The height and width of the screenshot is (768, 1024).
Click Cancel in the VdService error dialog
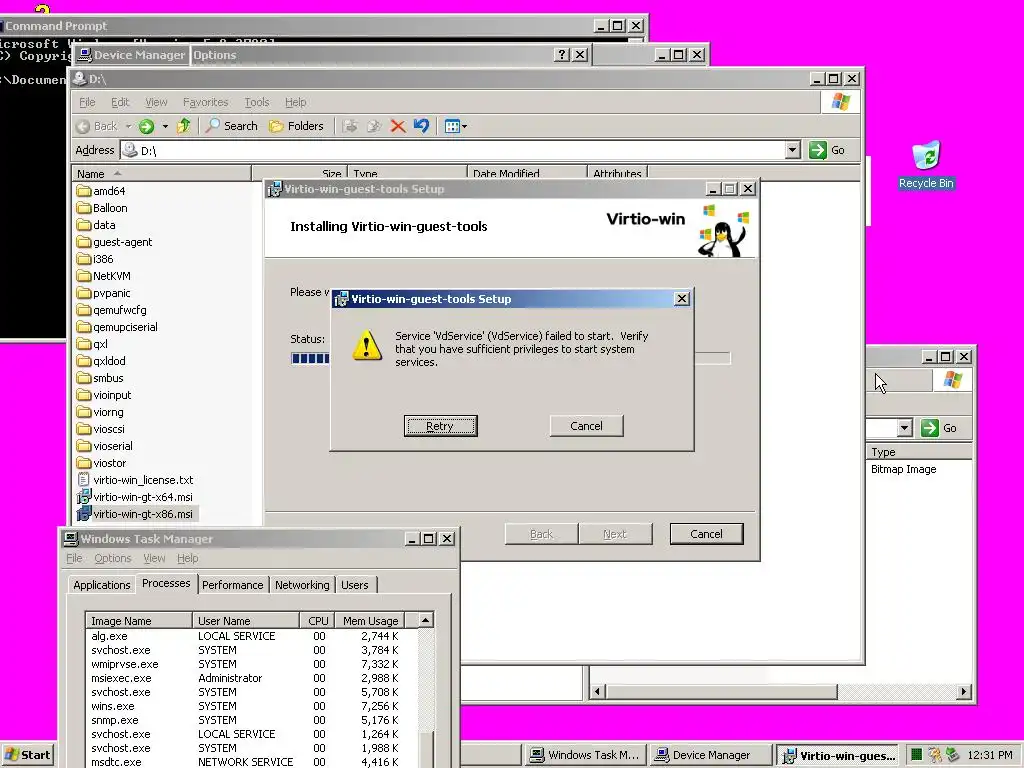(586, 426)
